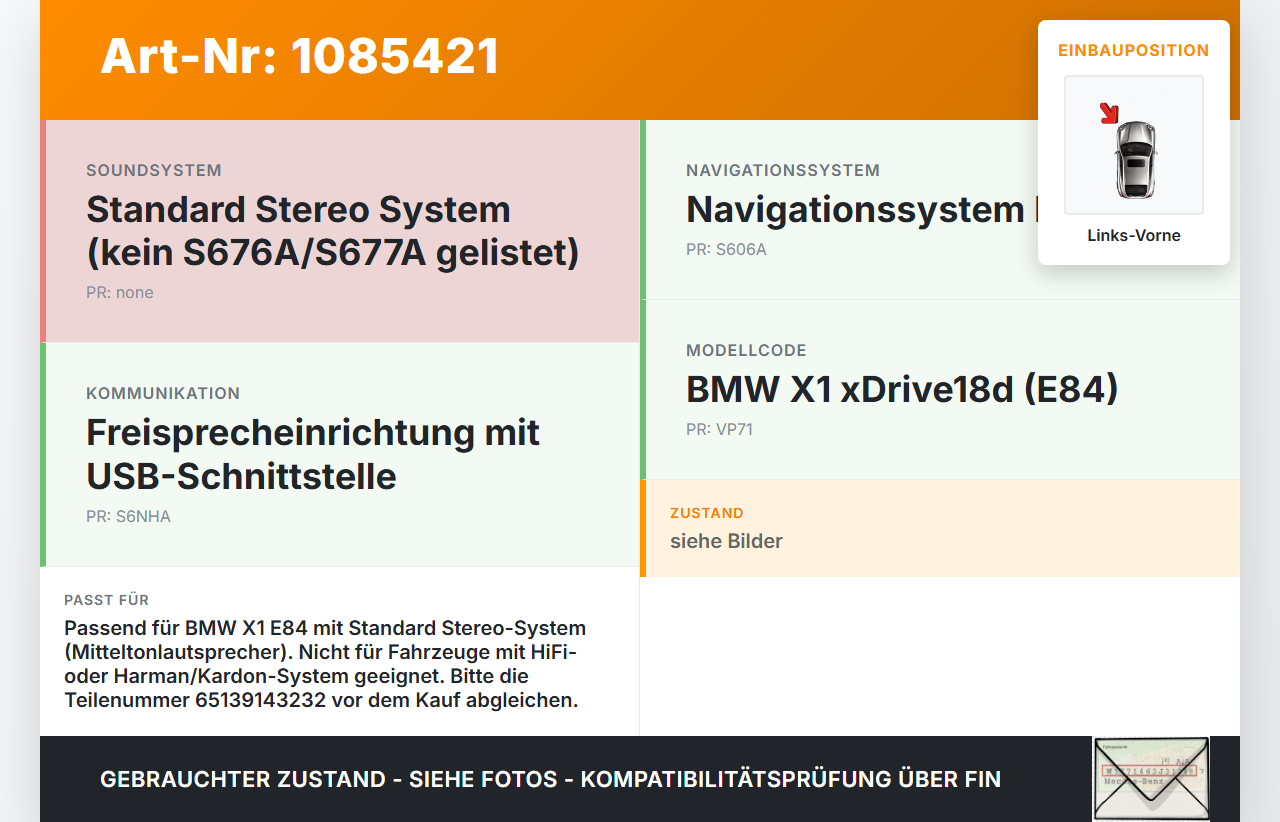
Task: Select Freisprecheinrichtung mit USB-Schnittstelle text
Action: (313, 454)
